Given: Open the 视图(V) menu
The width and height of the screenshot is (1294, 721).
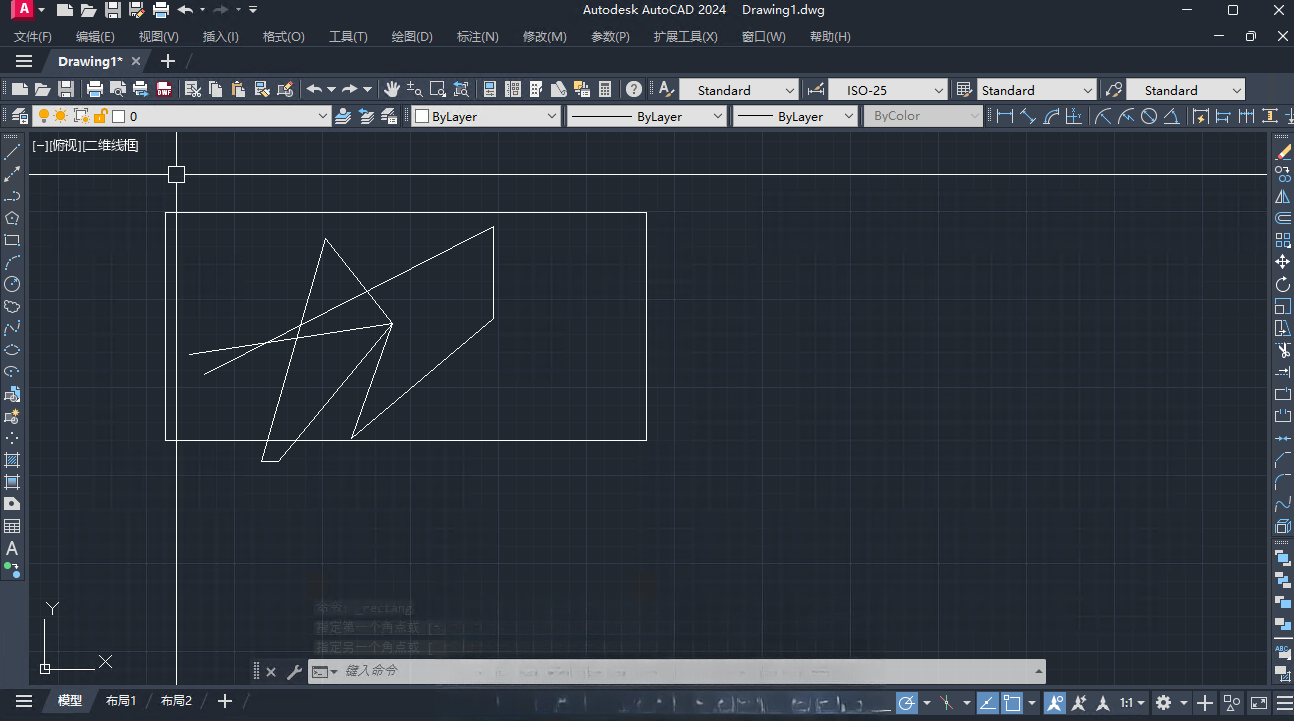Looking at the screenshot, I should (158, 36).
